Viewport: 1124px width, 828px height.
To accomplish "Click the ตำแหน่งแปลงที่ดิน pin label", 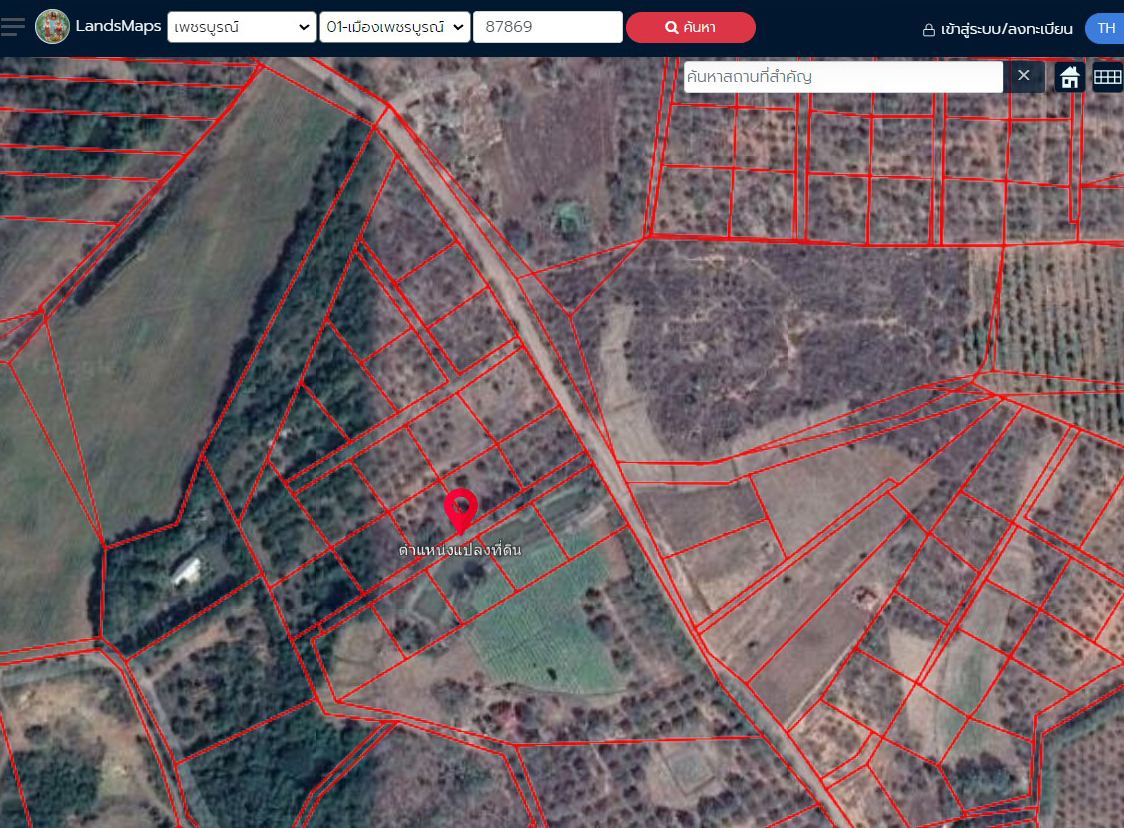I will [x=460, y=550].
